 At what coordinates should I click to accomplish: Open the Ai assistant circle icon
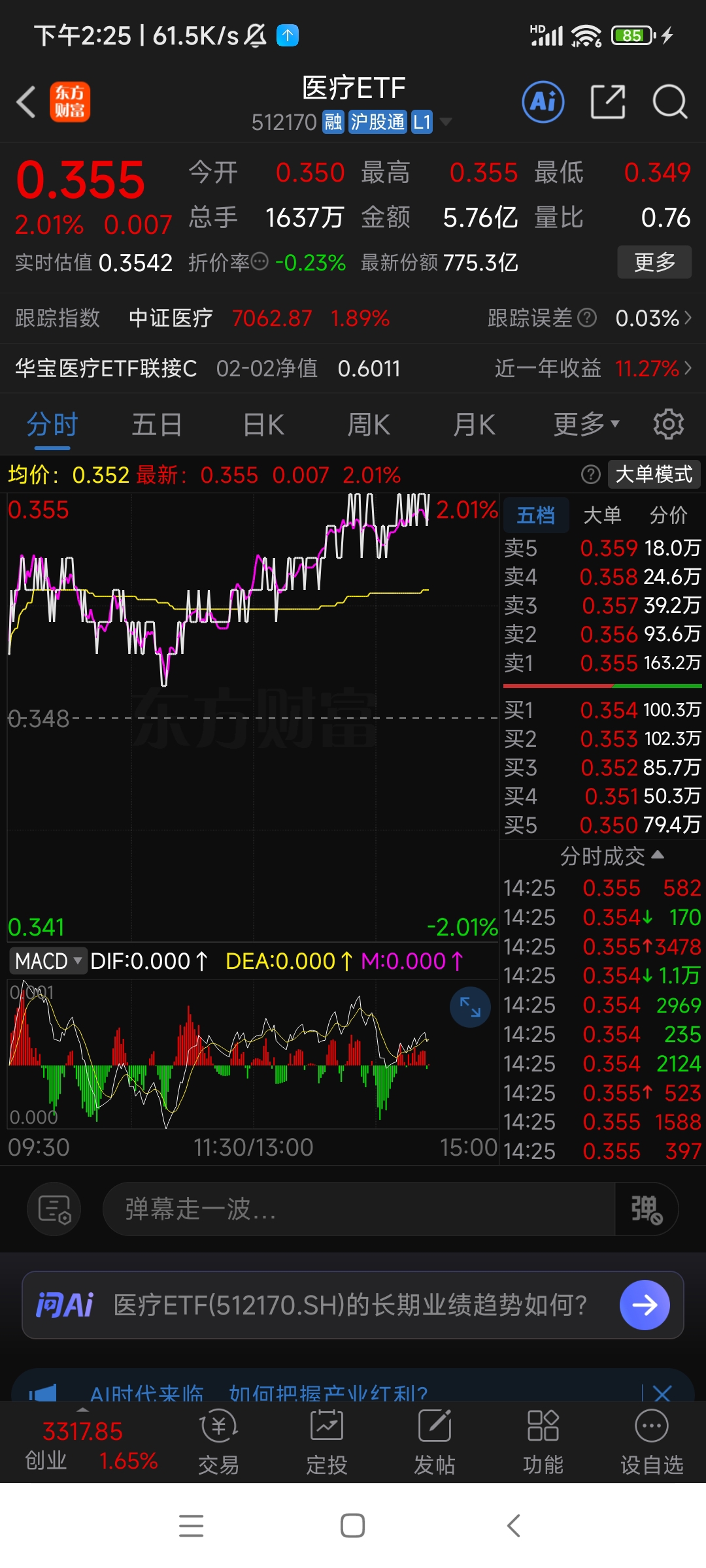tap(543, 102)
